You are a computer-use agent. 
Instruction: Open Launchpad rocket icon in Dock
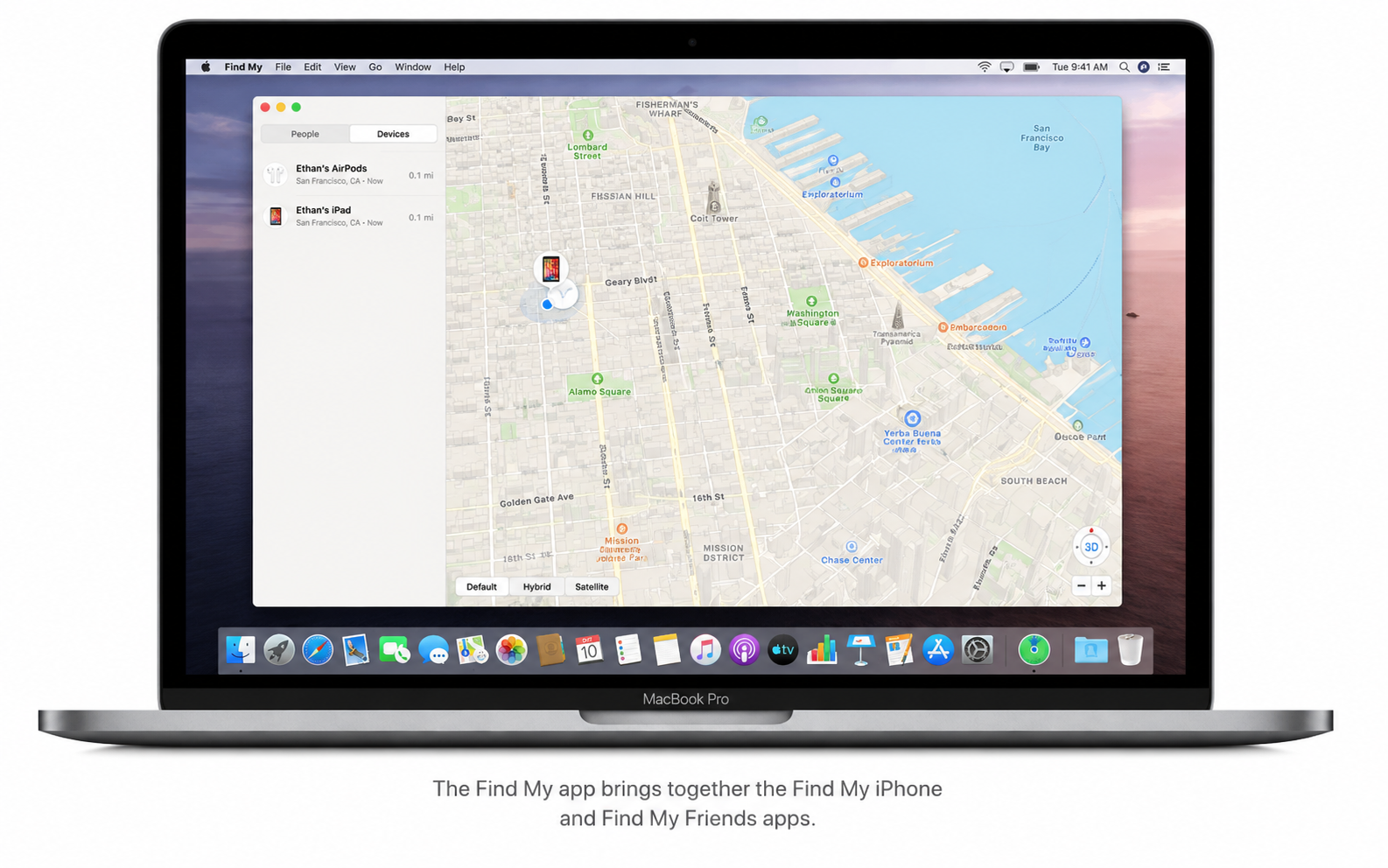279,650
